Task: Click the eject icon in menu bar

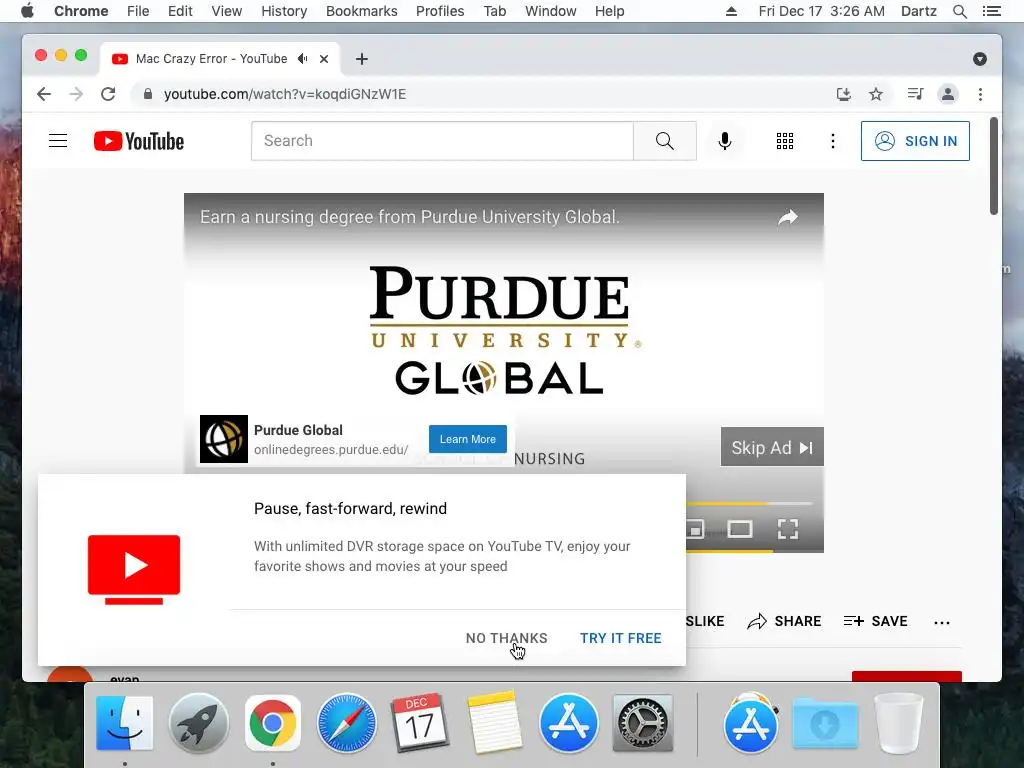Action: 731,11
